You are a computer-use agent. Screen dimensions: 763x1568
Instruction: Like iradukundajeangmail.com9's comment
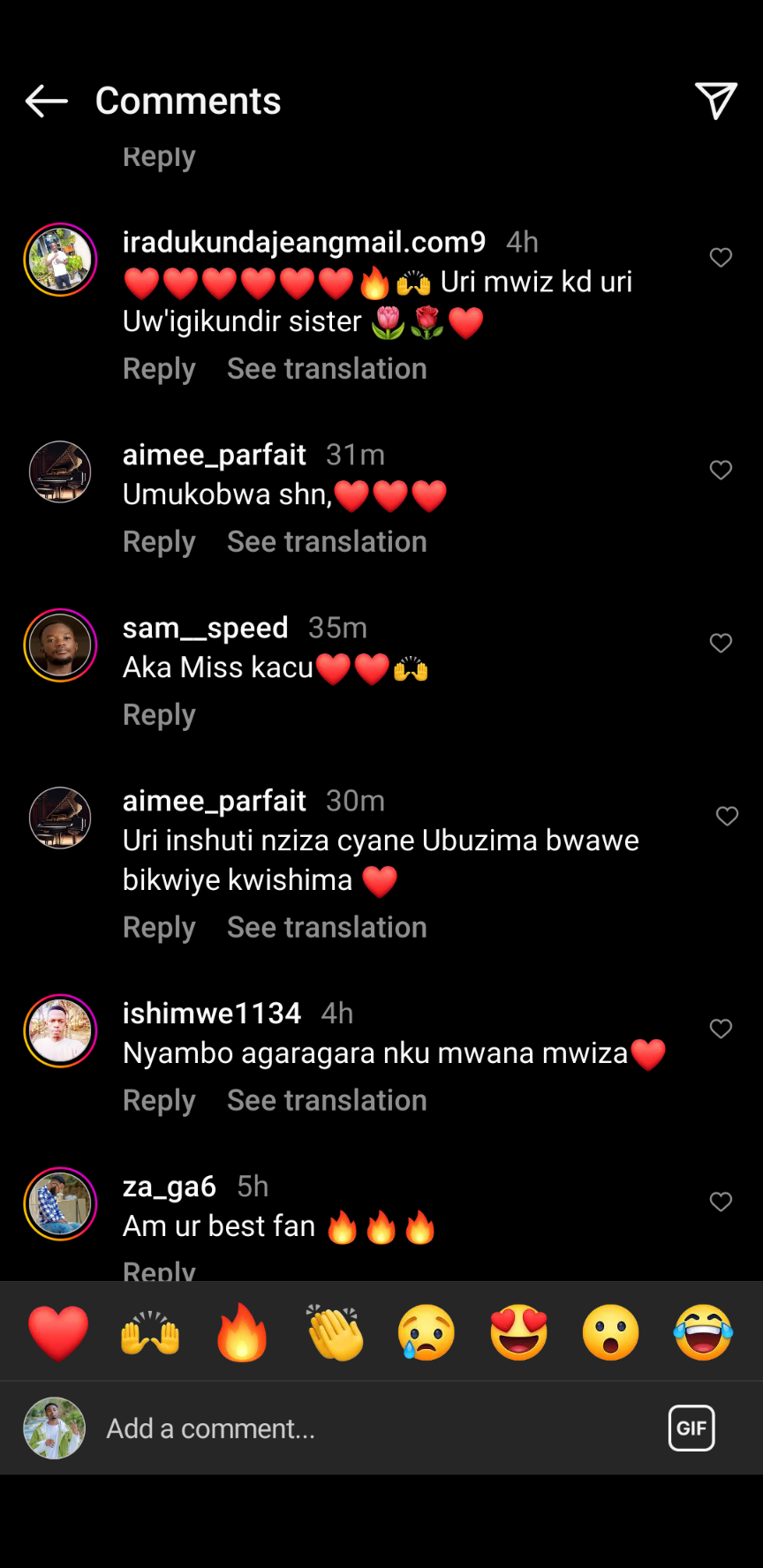tap(721, 257)
